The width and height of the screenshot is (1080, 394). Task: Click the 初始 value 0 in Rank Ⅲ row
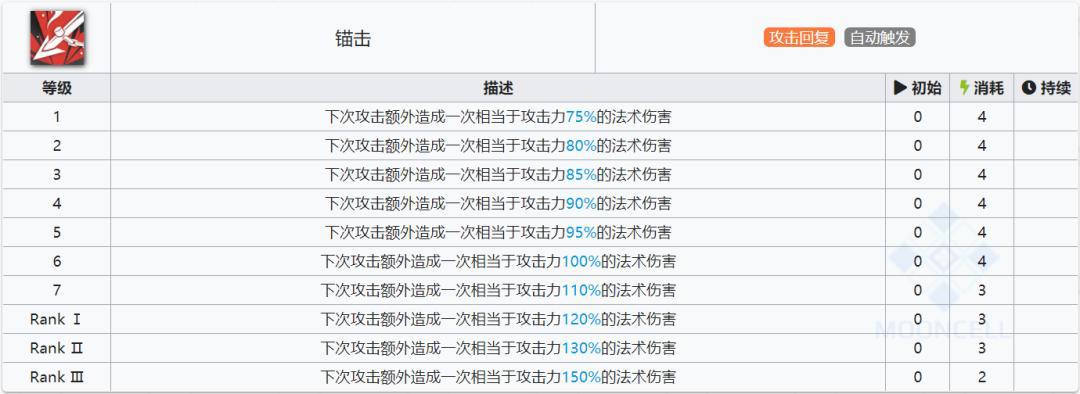pyautogui.click(x=917, y=377)
